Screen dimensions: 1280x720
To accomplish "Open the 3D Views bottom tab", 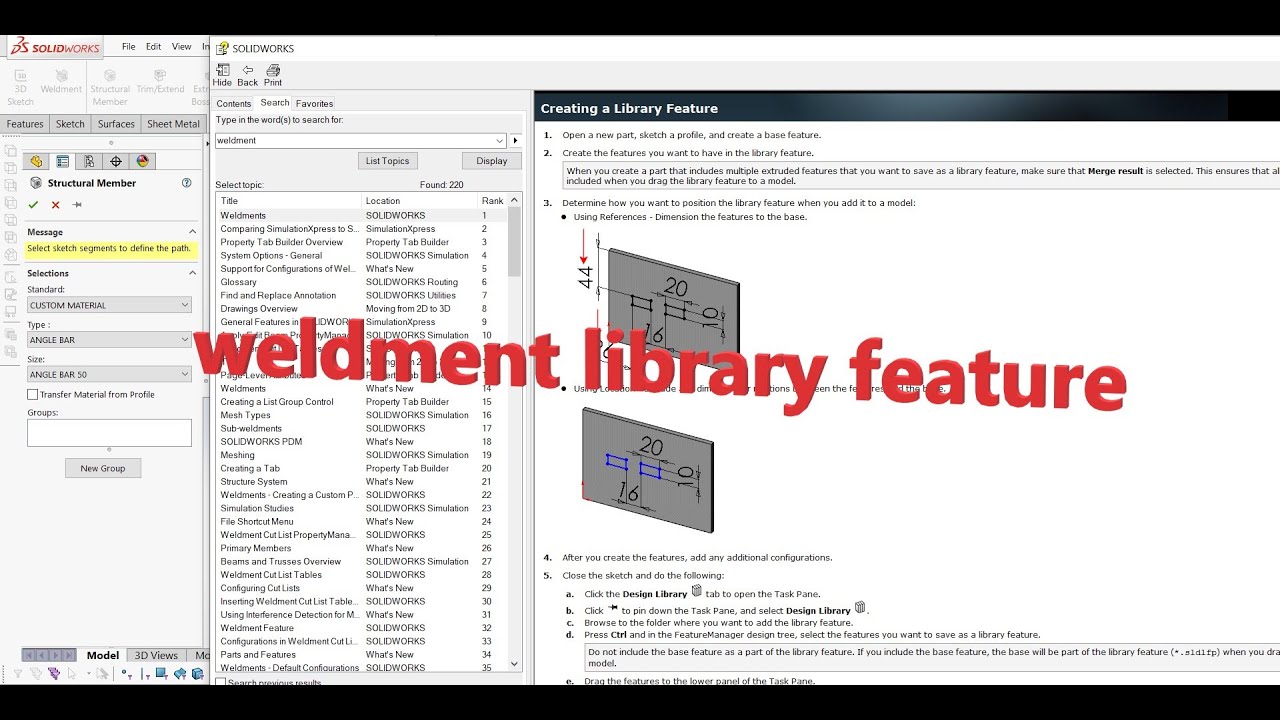I will 156,655.
